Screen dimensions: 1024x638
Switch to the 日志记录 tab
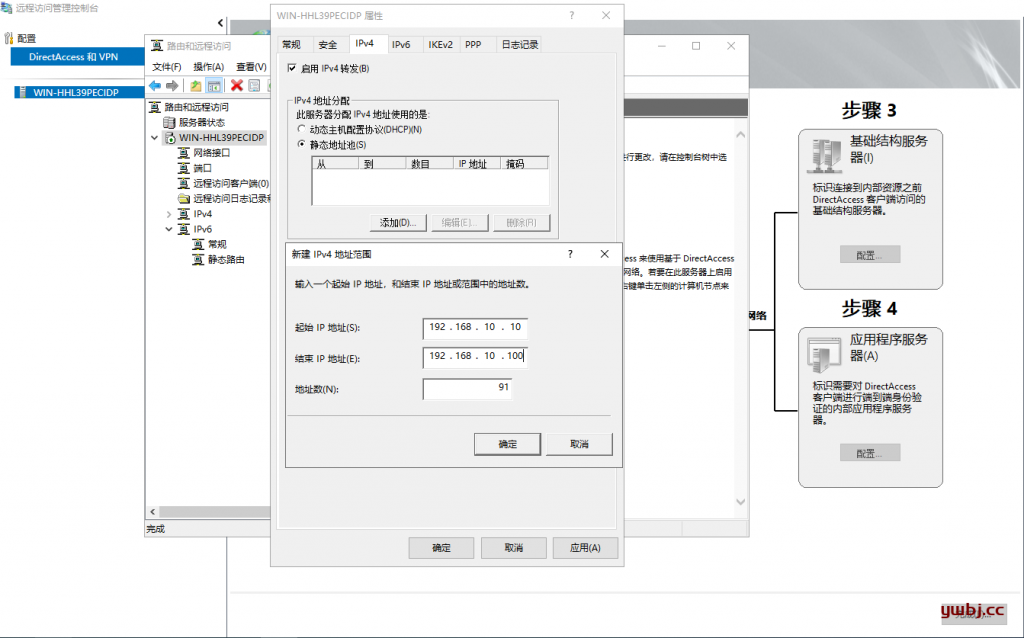tap(520, 44)
